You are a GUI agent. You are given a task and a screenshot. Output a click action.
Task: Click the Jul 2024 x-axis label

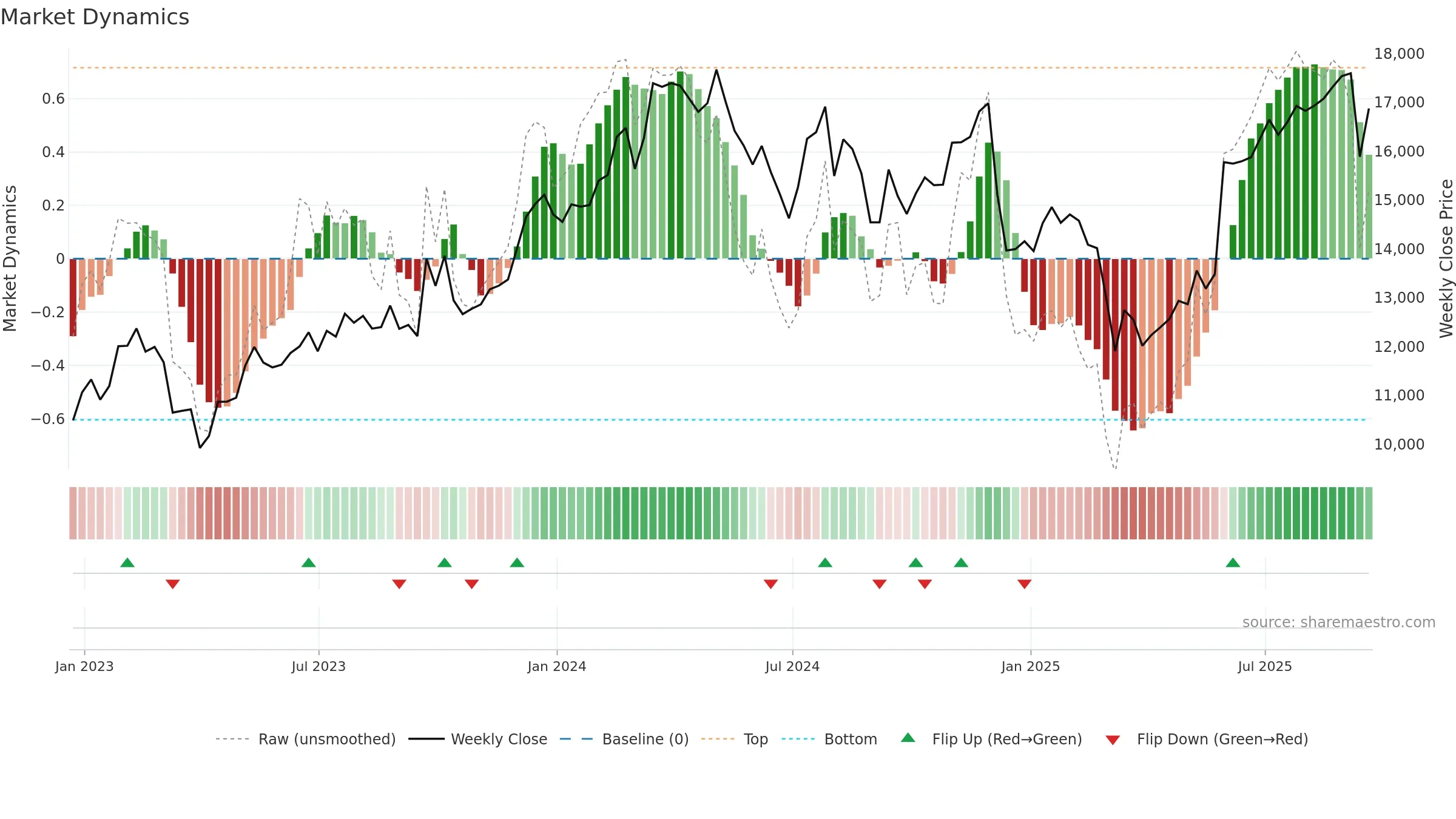pyautogui.click(x=792, y=666)
